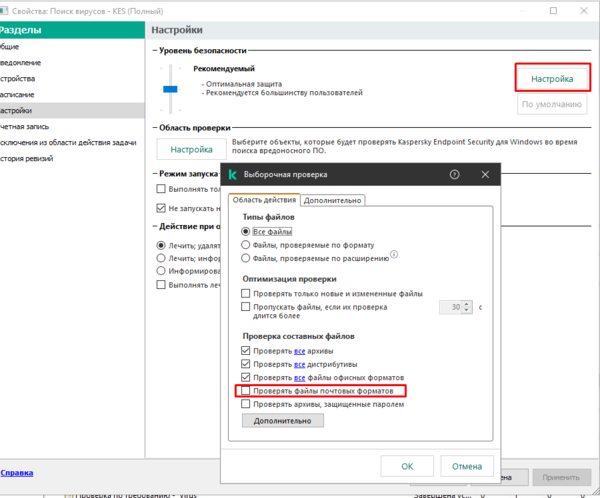
Task: Open the Справка link
Action: (x=17, y=473)
